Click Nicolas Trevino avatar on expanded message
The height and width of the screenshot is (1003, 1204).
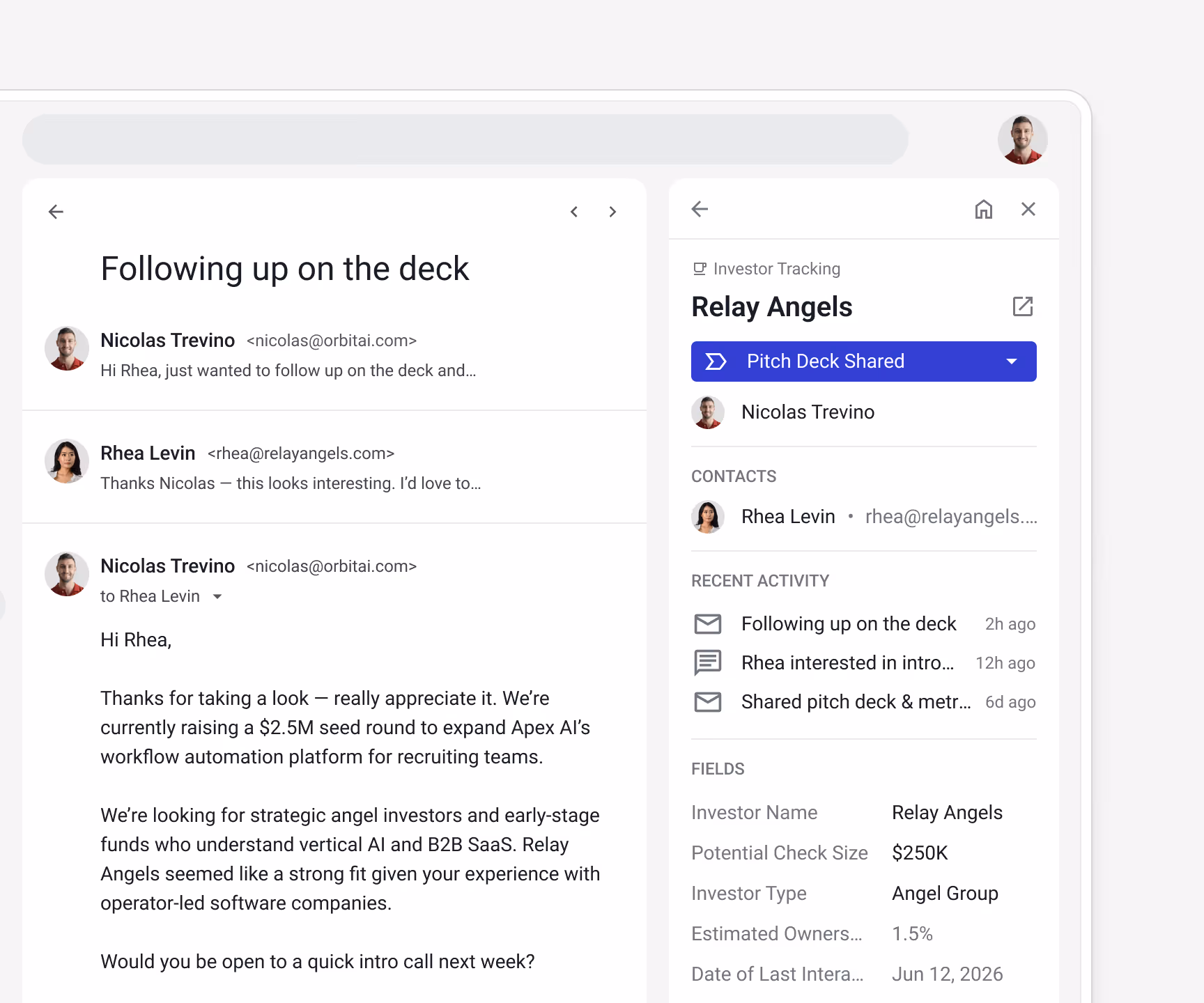click(67, 574)
